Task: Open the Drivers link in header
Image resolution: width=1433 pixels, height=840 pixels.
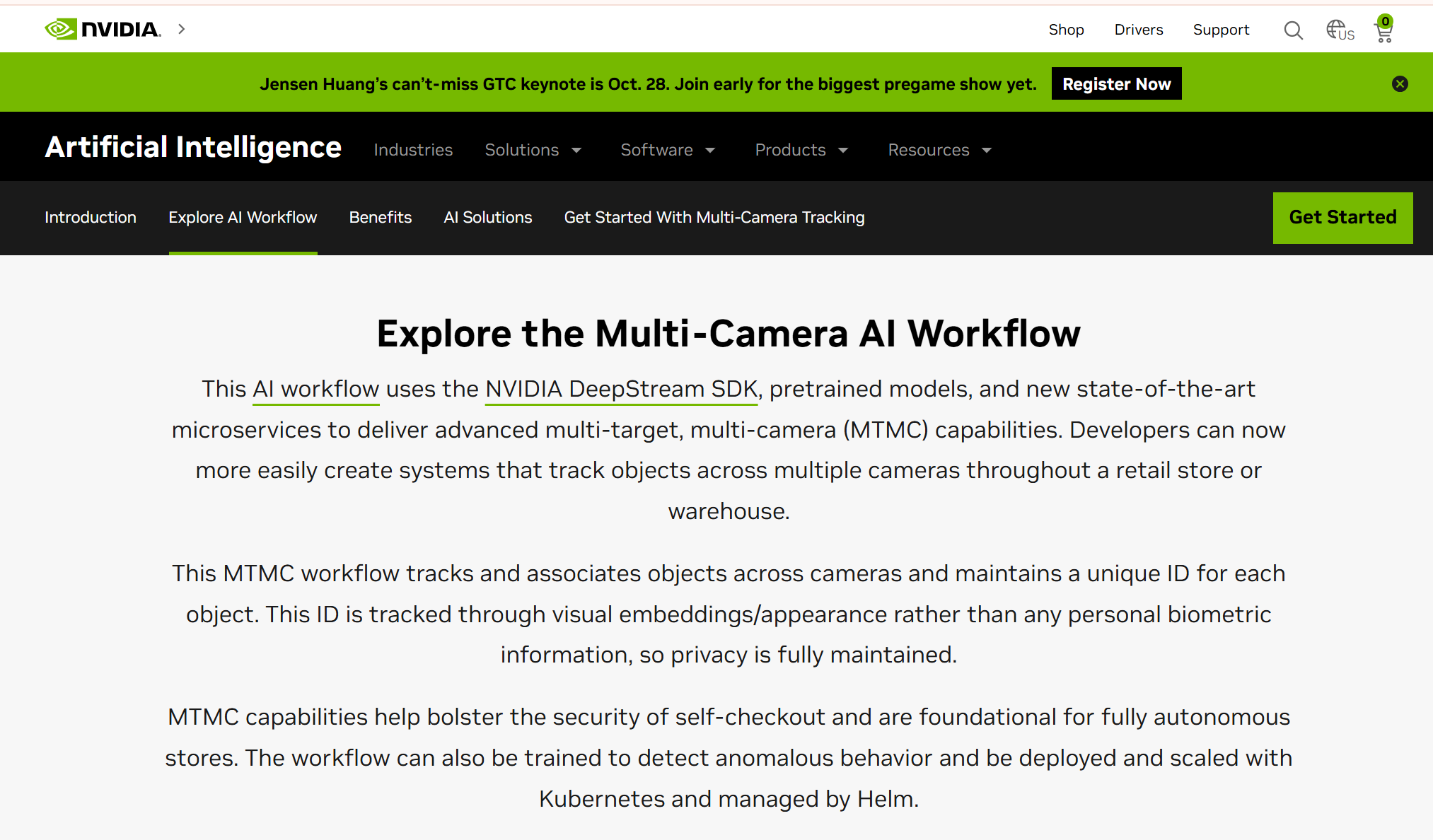Action: tap(1138, 30)
